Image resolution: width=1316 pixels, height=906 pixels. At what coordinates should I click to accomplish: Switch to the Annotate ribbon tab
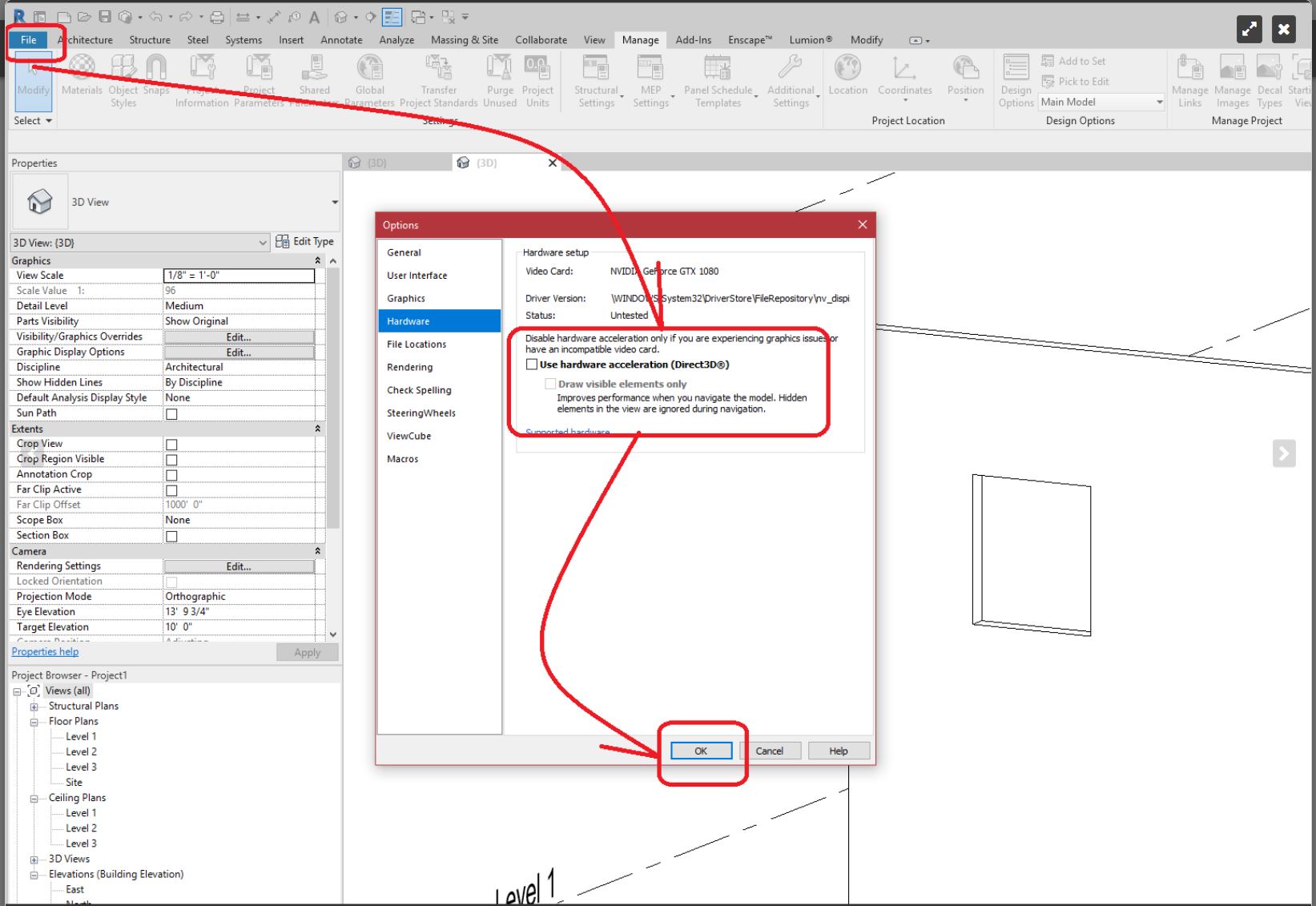[341, 39]
